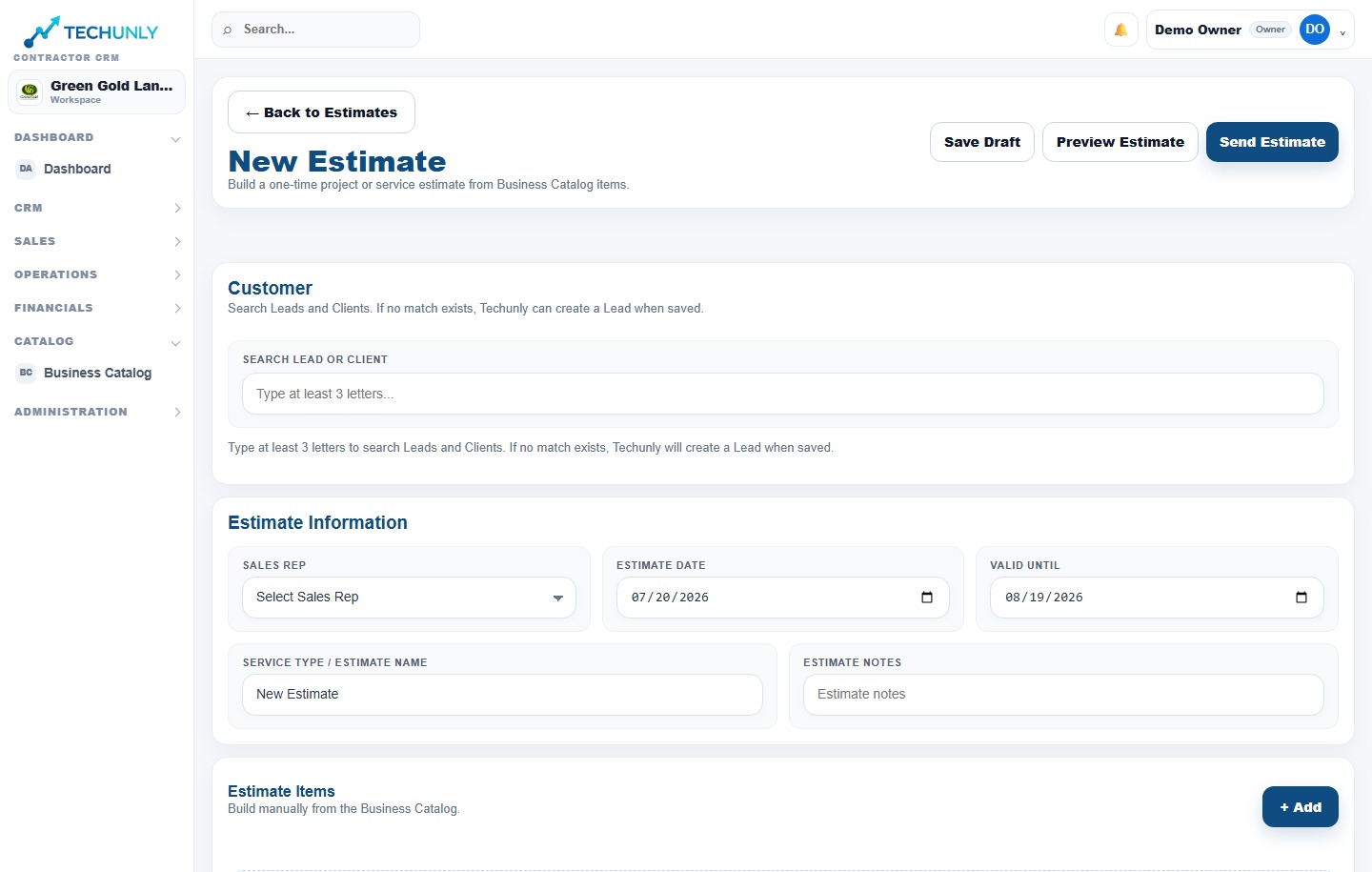Expand the user account menu chevron
This screenshot has width=1372, height=872.
pos(1342,32)
